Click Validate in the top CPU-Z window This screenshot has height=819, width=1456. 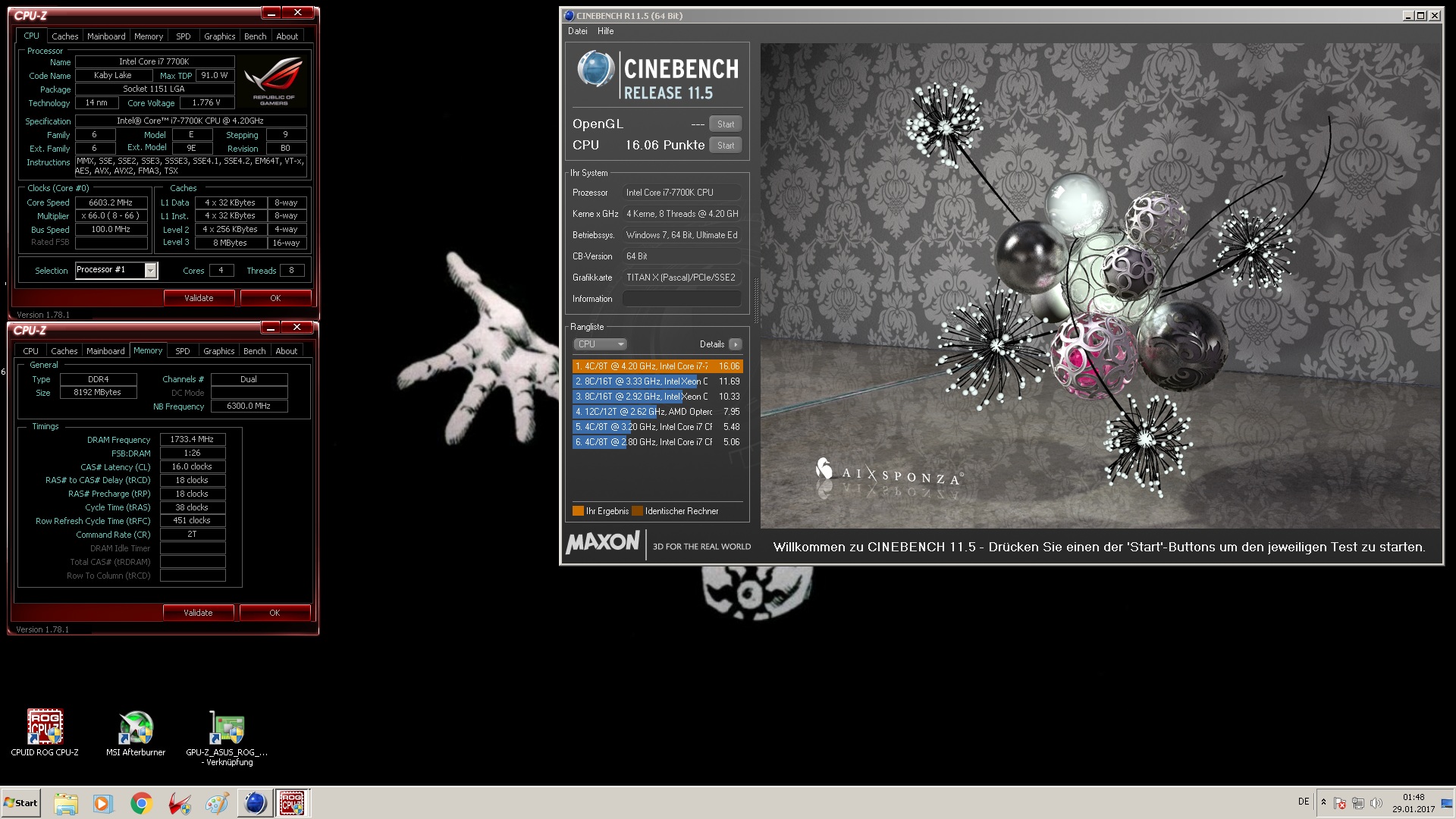(199, 298)
